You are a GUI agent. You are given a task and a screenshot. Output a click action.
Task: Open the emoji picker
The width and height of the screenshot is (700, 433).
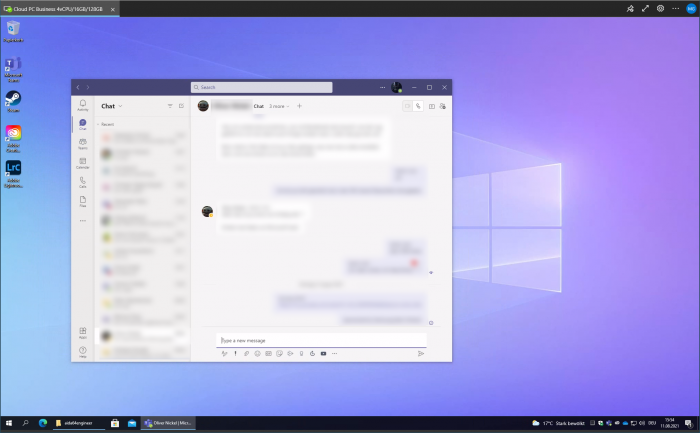[x=258, y=354]
